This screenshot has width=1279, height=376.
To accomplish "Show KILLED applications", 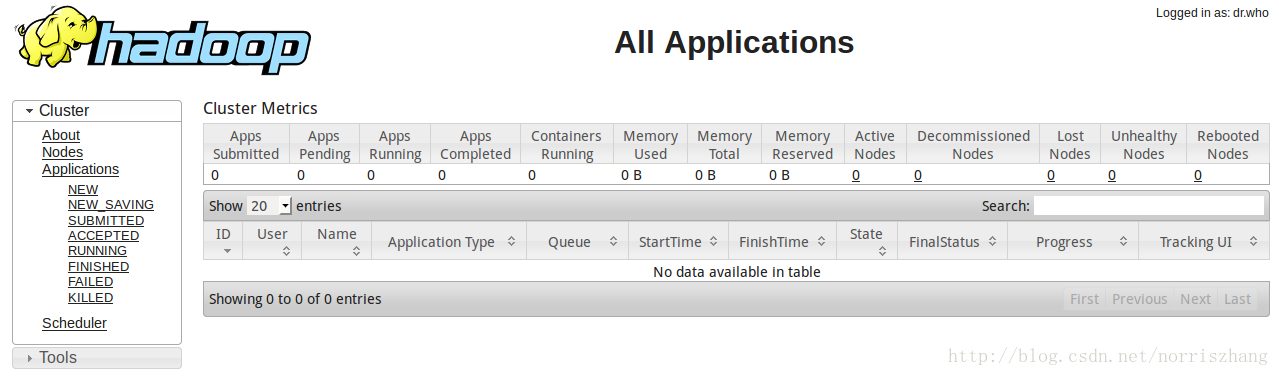I will click(90, 298).
